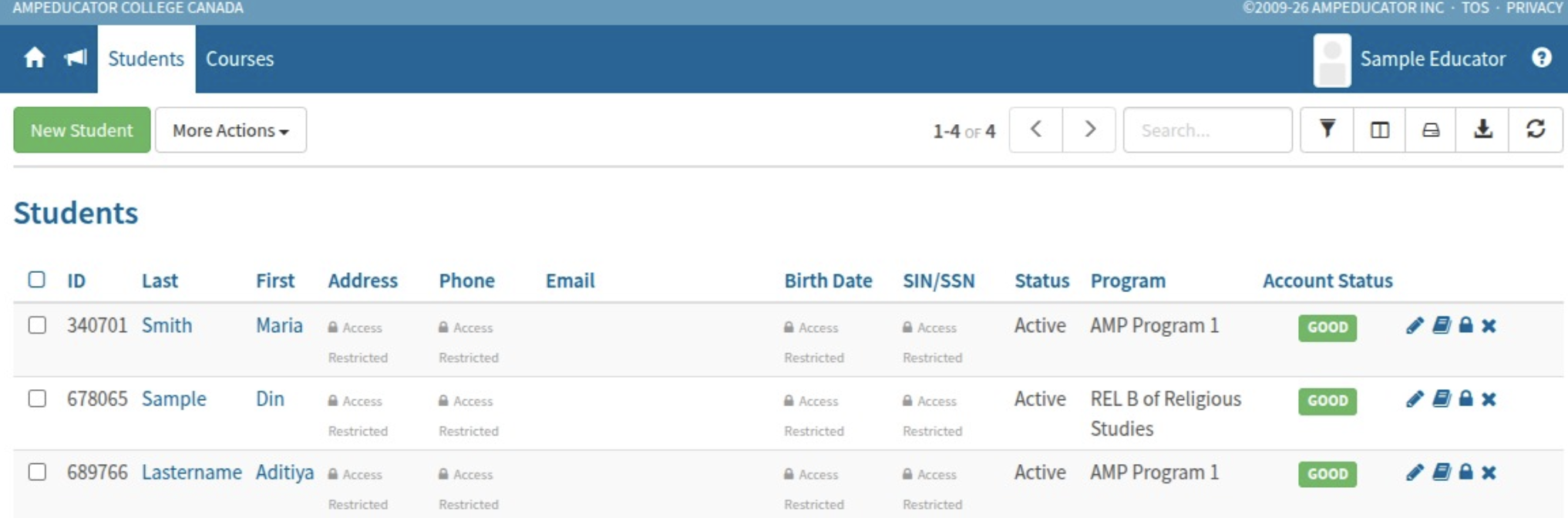
Task: Sort by the First column header
Action: tap(275, 281)
